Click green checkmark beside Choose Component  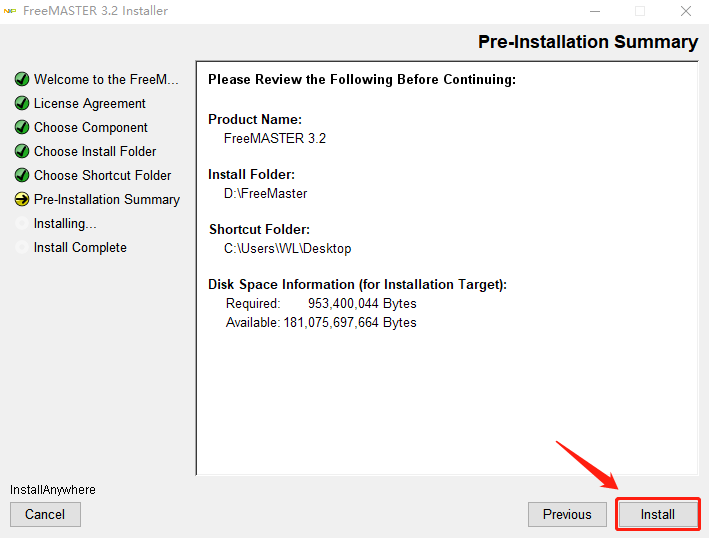pyautogui.click(x=22, y=127)
